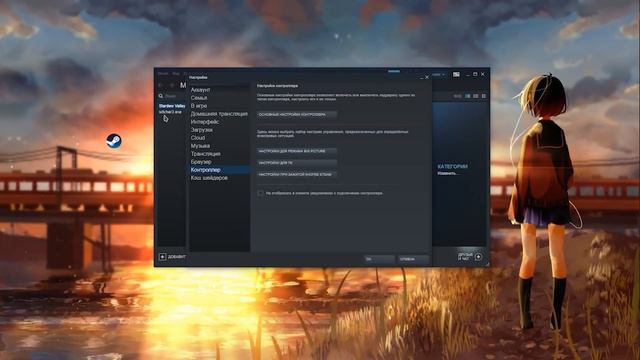Switch library to grid view icon

pyautogui.click(x=484, y=96)
